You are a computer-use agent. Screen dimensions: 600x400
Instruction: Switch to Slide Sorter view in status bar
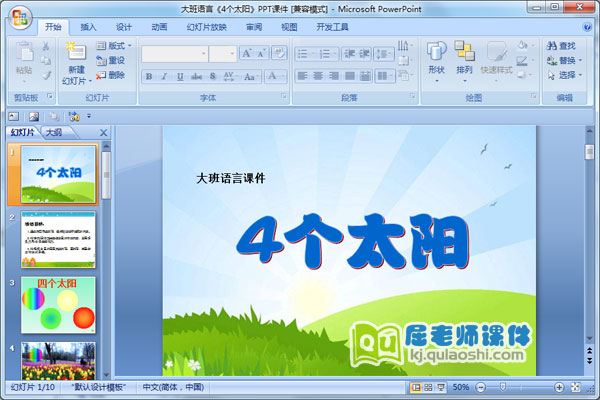[428, 387]
